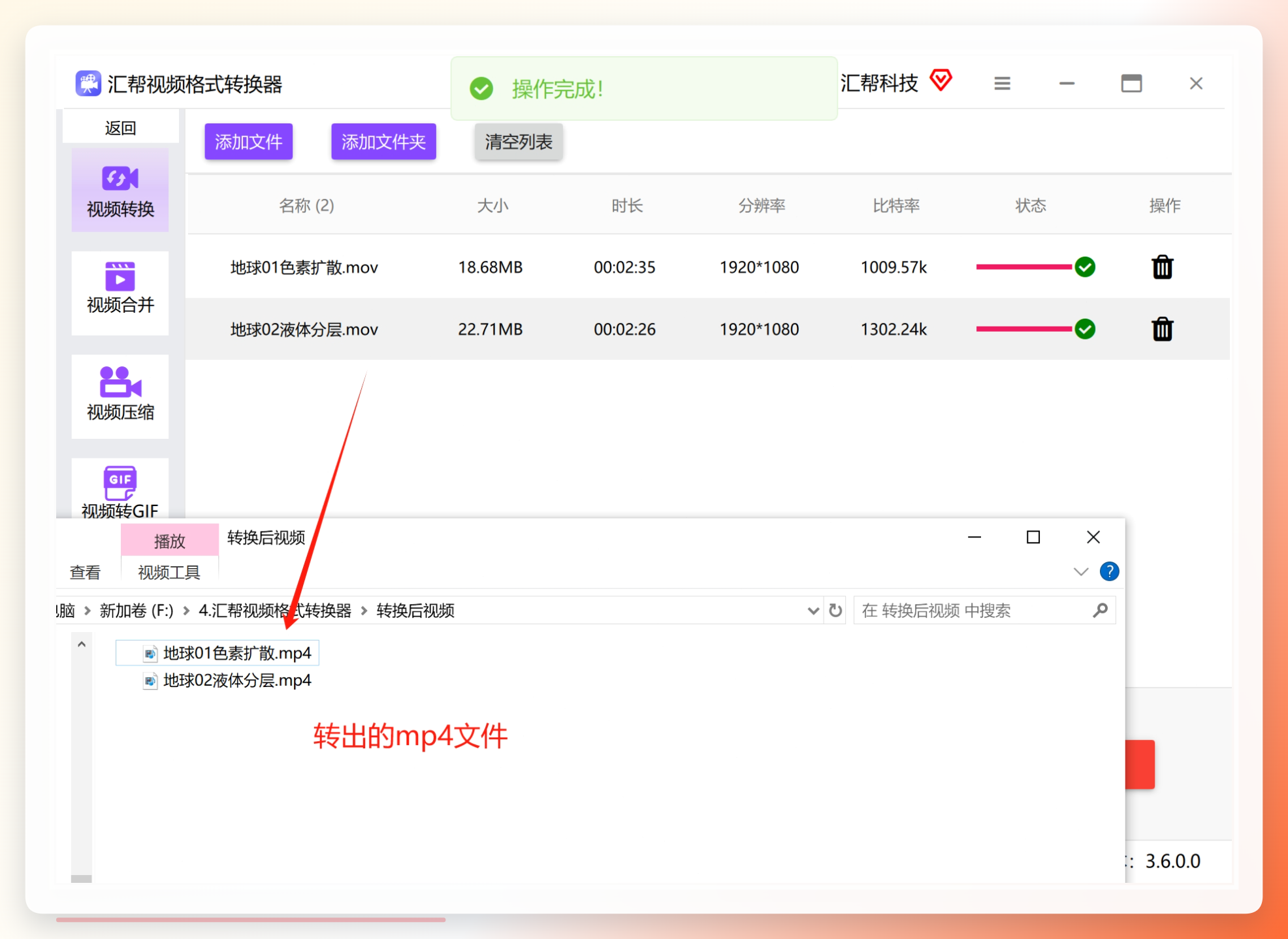Click the 添加文件 button
Image resolution: width=1288 pixels, height=939 pixels.
point(249,142)
